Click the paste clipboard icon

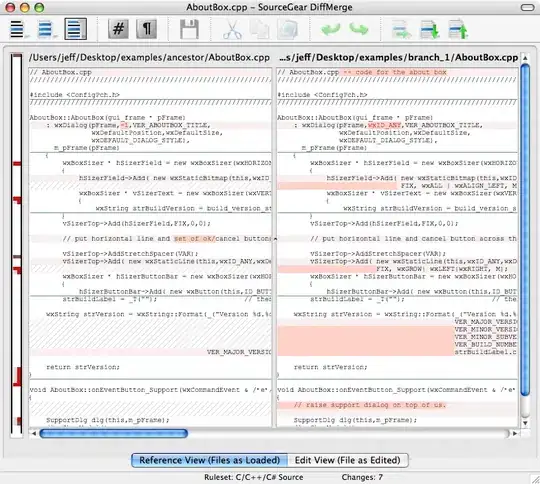click(x=288, y=29)
